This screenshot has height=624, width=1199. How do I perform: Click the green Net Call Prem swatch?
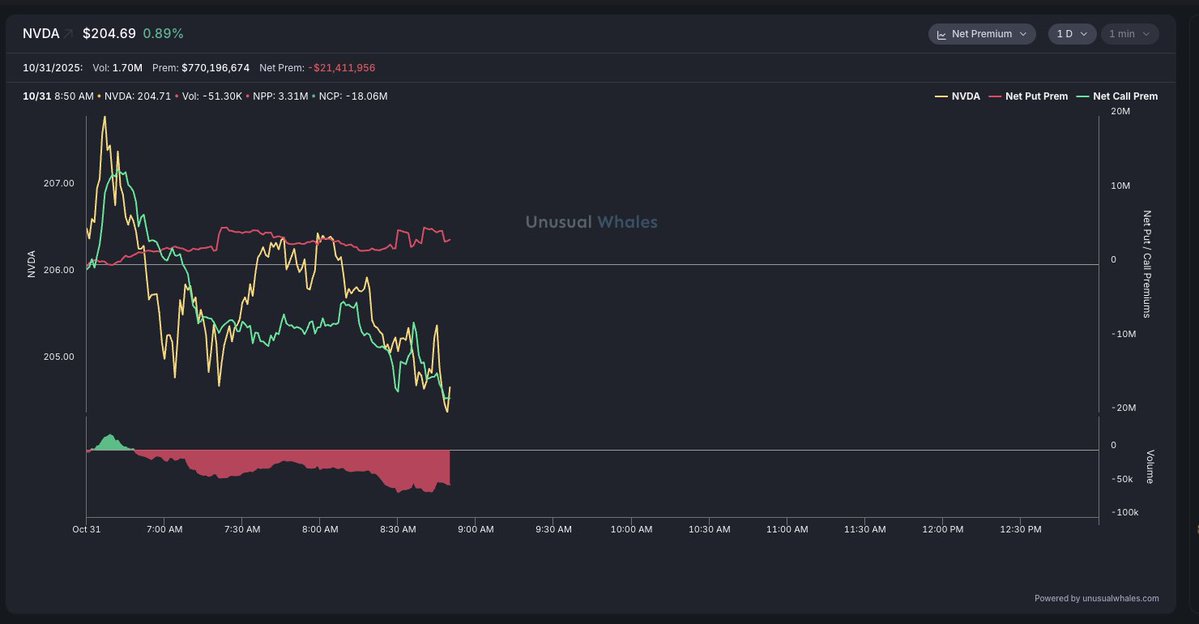(1083, 97)
